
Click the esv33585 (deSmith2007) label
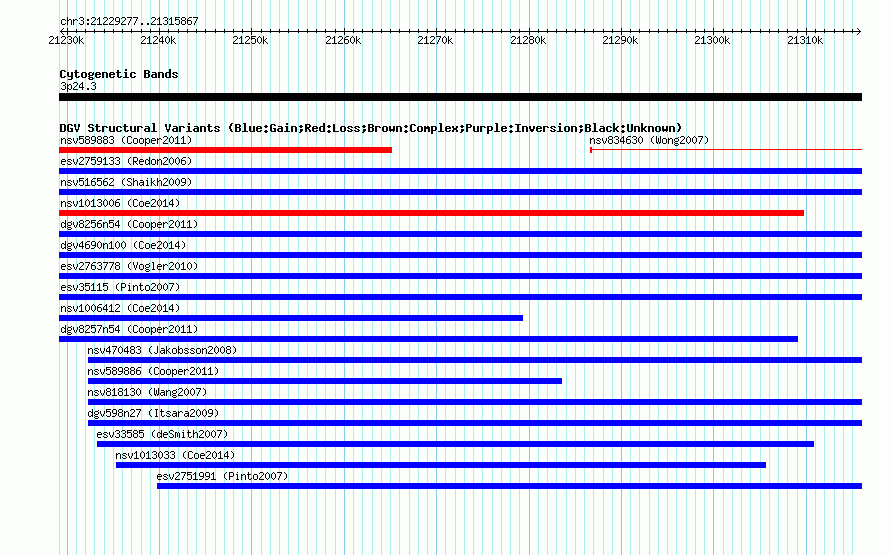(x=162, y=434)
